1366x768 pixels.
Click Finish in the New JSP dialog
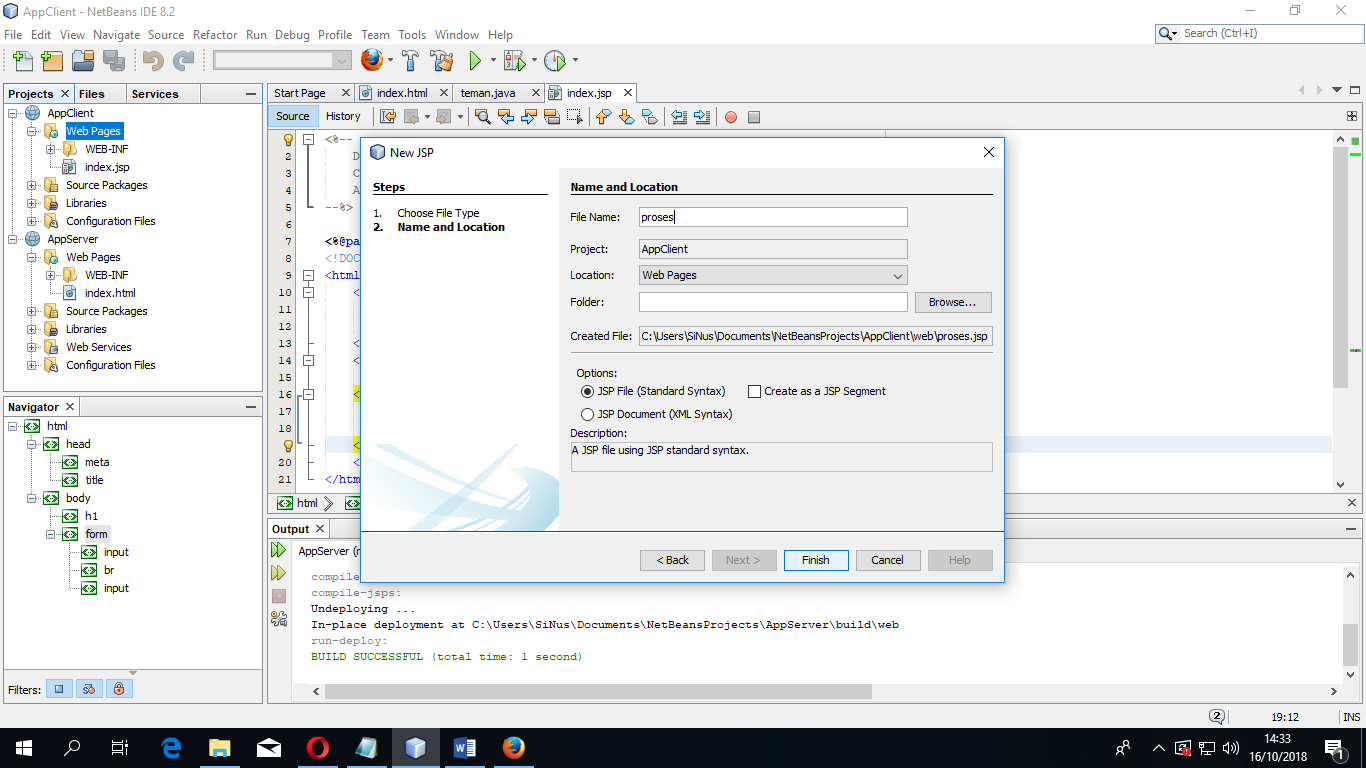point(816,560)
